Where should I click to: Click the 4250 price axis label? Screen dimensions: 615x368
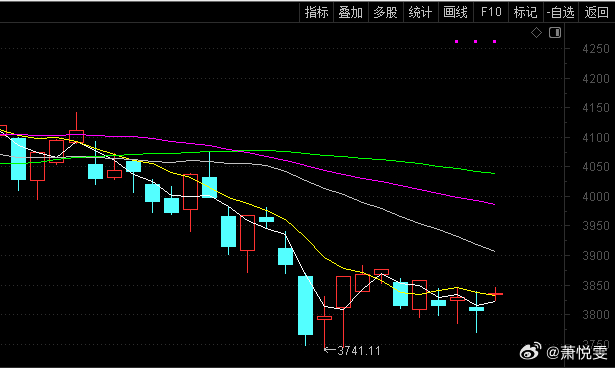point(596,49)
